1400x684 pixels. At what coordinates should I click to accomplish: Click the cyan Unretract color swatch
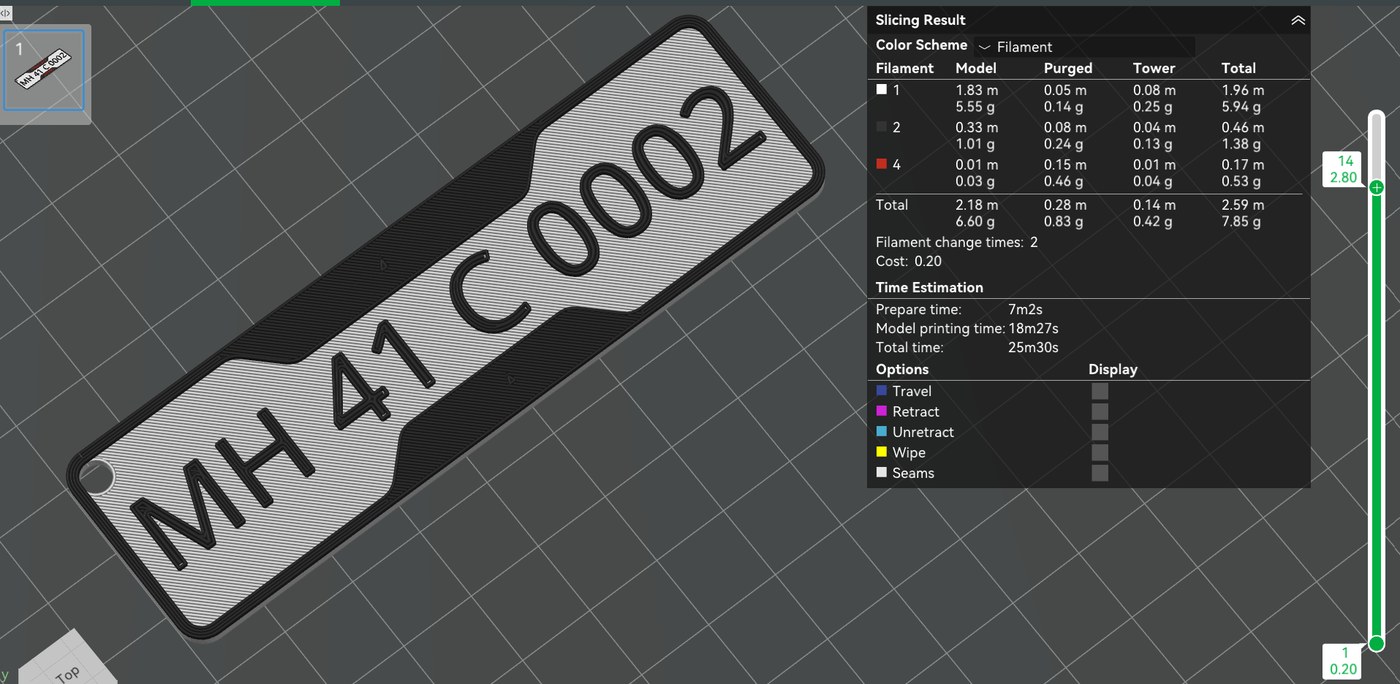pos(881,432)
